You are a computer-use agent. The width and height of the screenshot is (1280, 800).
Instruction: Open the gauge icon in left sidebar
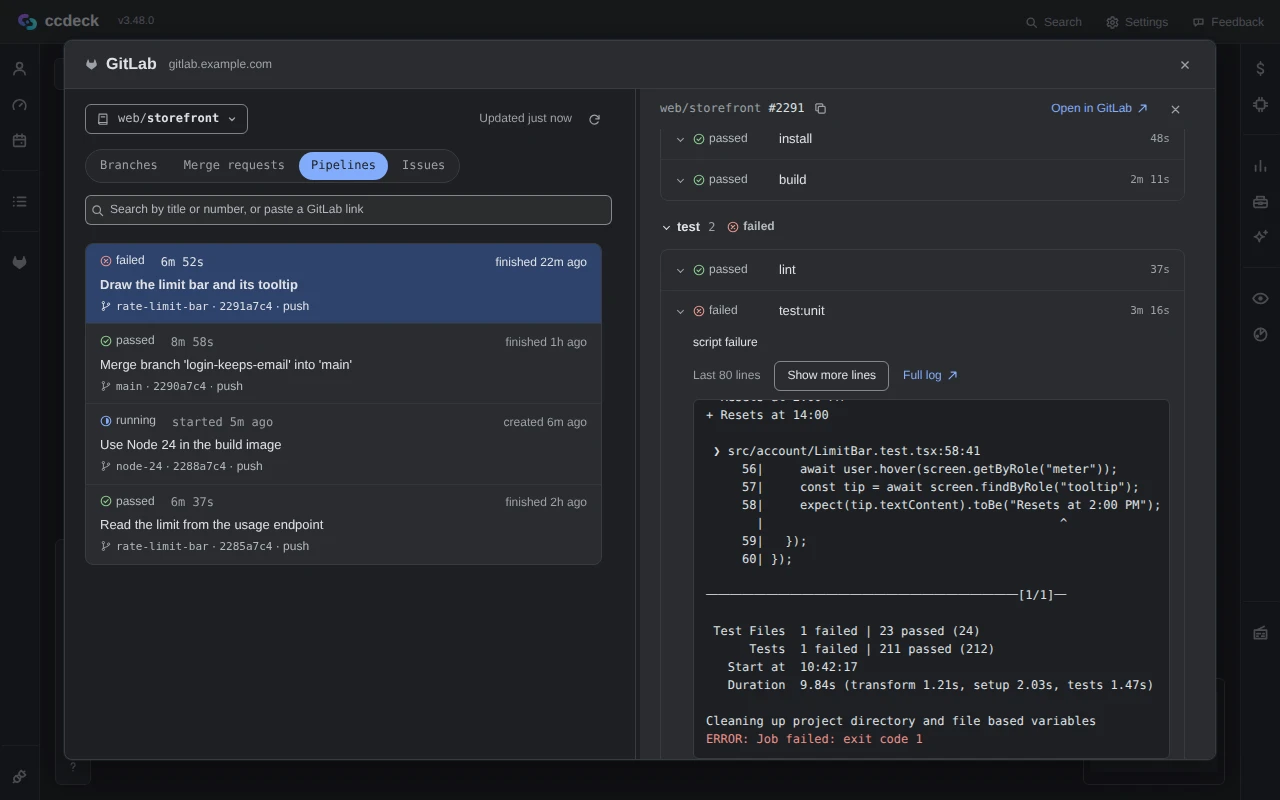tap(19, 105)
